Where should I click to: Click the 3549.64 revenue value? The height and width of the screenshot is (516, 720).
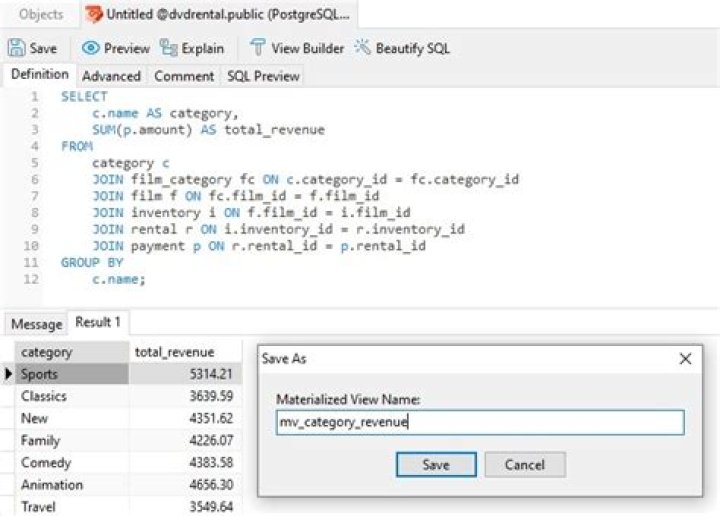211,506
